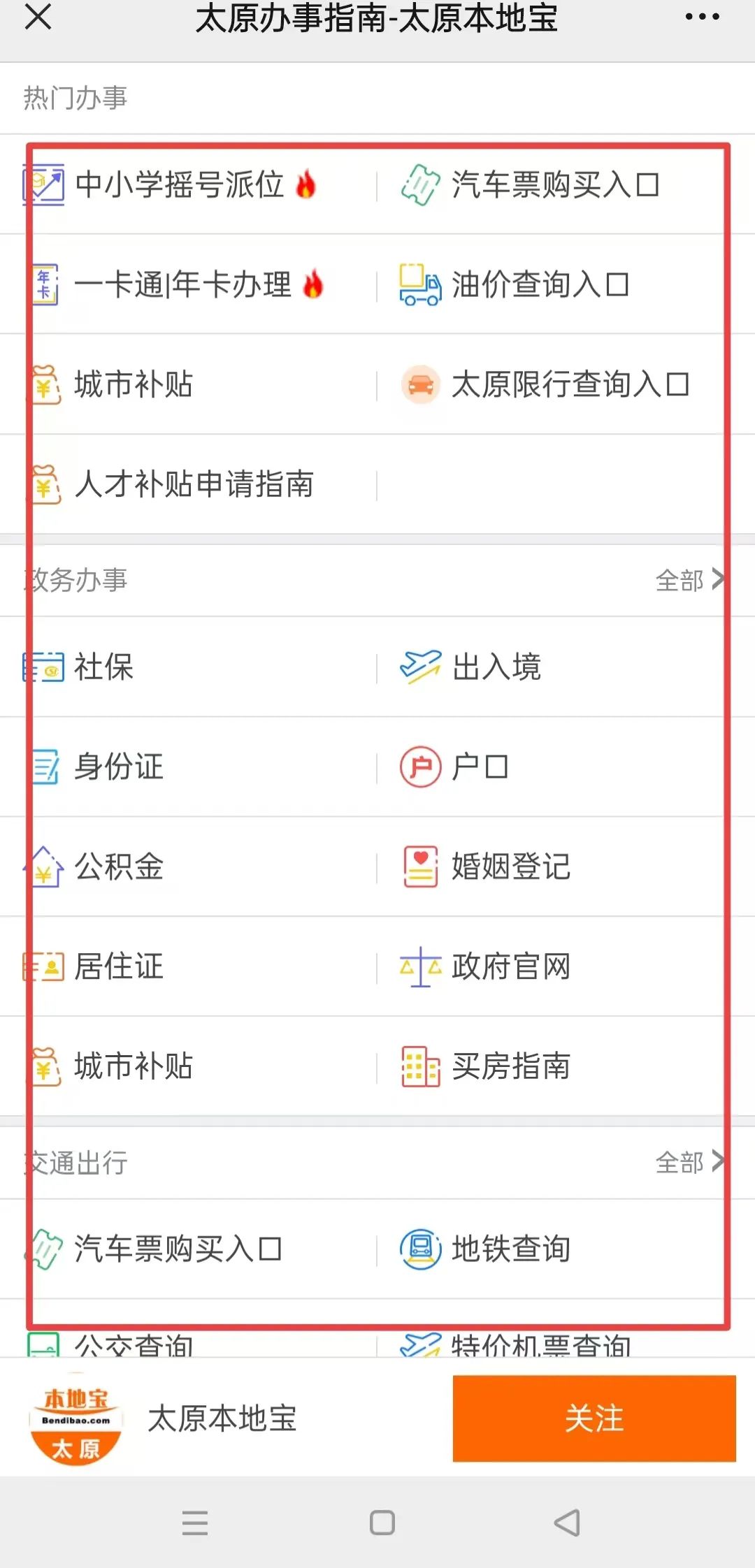The width and height of the screenshot is (755, 1568).
Task: Open the orange car icon for 太原限行查询
Action: pos(420,384)
